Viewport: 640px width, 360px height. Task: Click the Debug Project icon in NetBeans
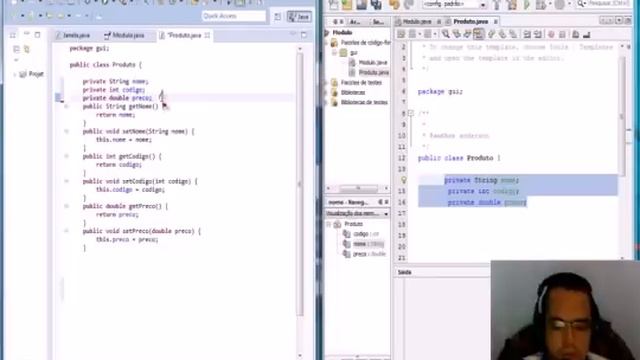(x=541, y=5)
